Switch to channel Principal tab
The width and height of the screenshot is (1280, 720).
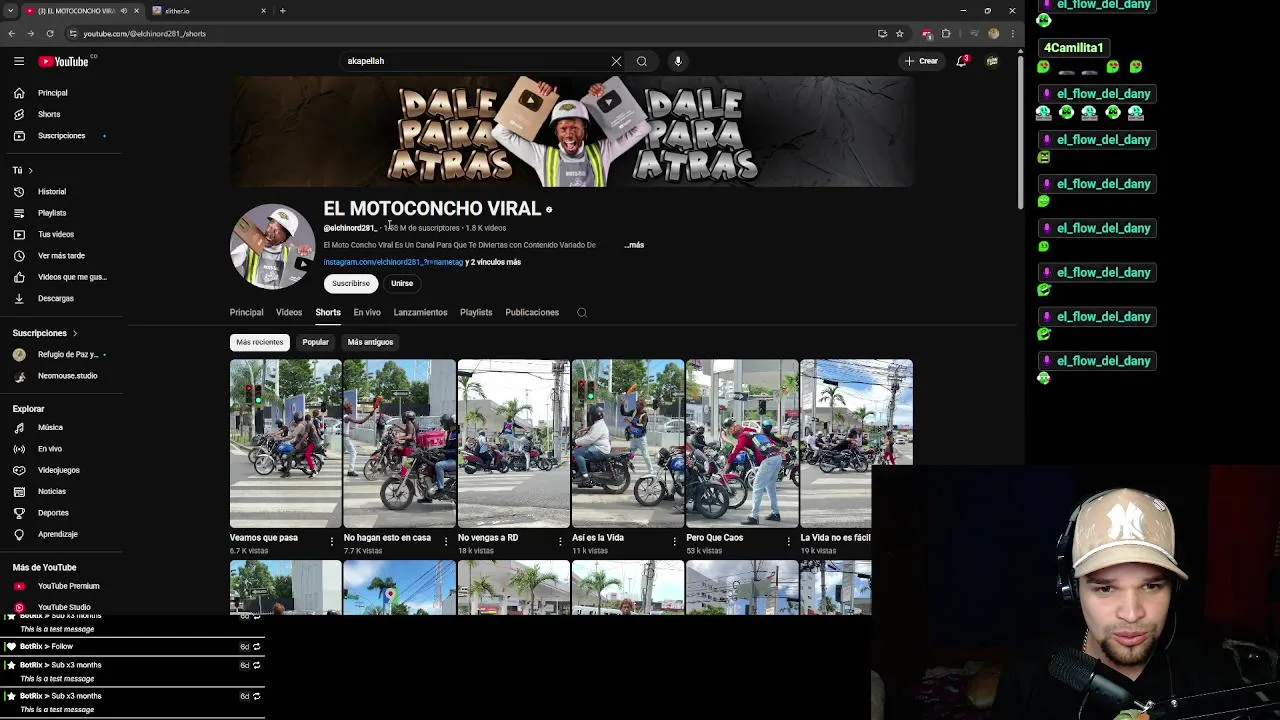pos(246,313)
